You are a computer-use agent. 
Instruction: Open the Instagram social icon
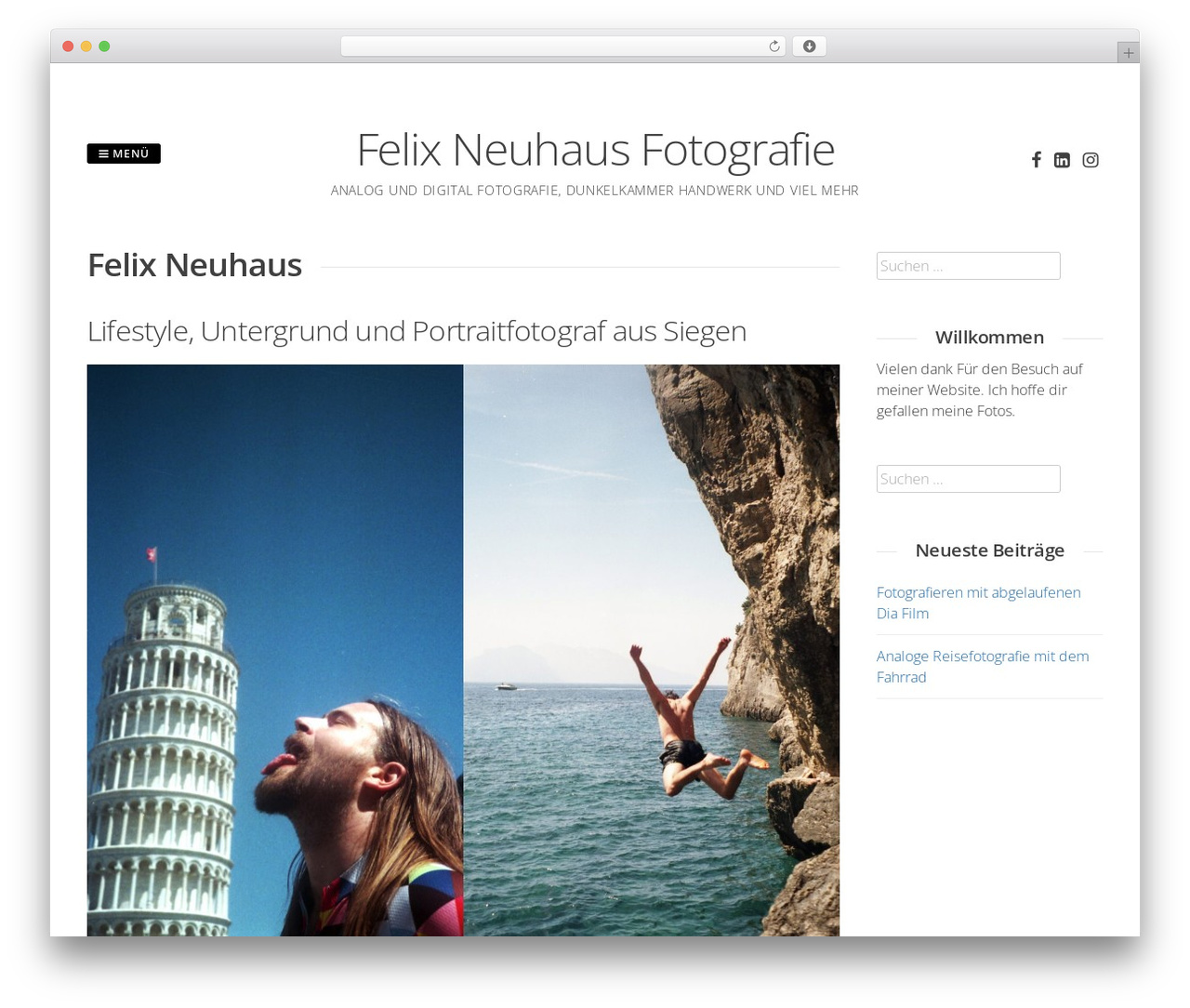[x=1091, y=160]
